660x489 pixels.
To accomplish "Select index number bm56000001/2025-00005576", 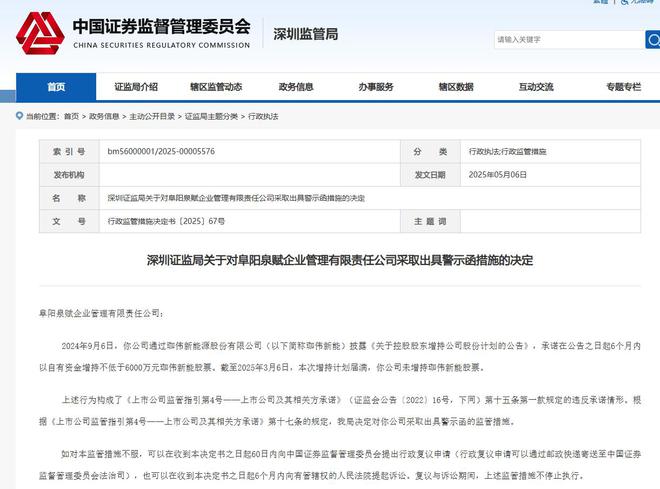I will pos(161,151).
